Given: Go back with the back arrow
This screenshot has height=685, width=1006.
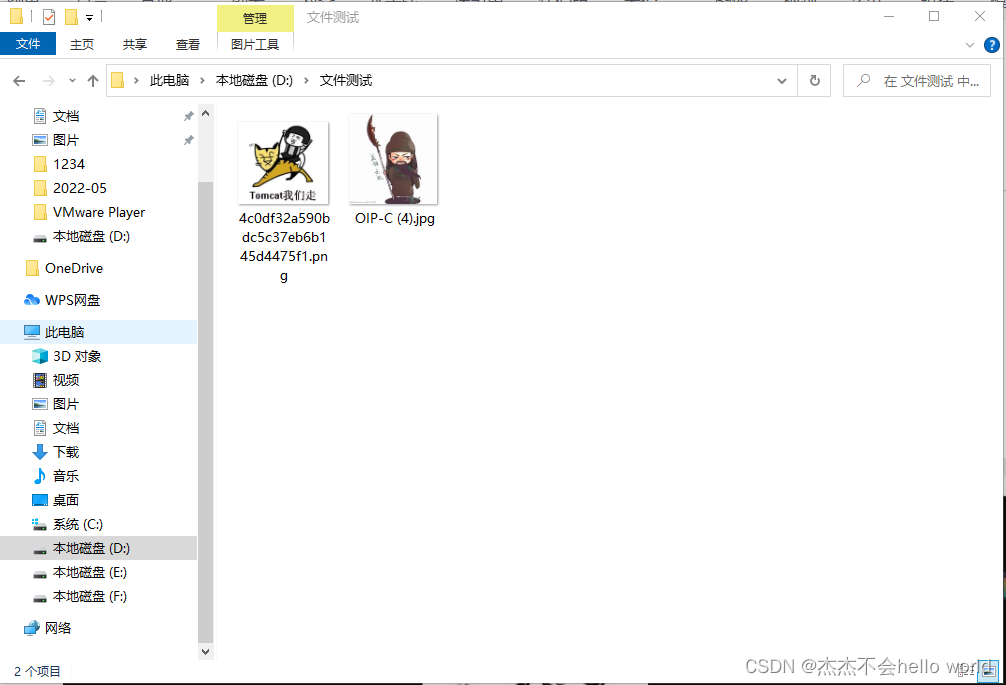Looking at the screenshot, I should pyautogui.click(x=19, y=81).
